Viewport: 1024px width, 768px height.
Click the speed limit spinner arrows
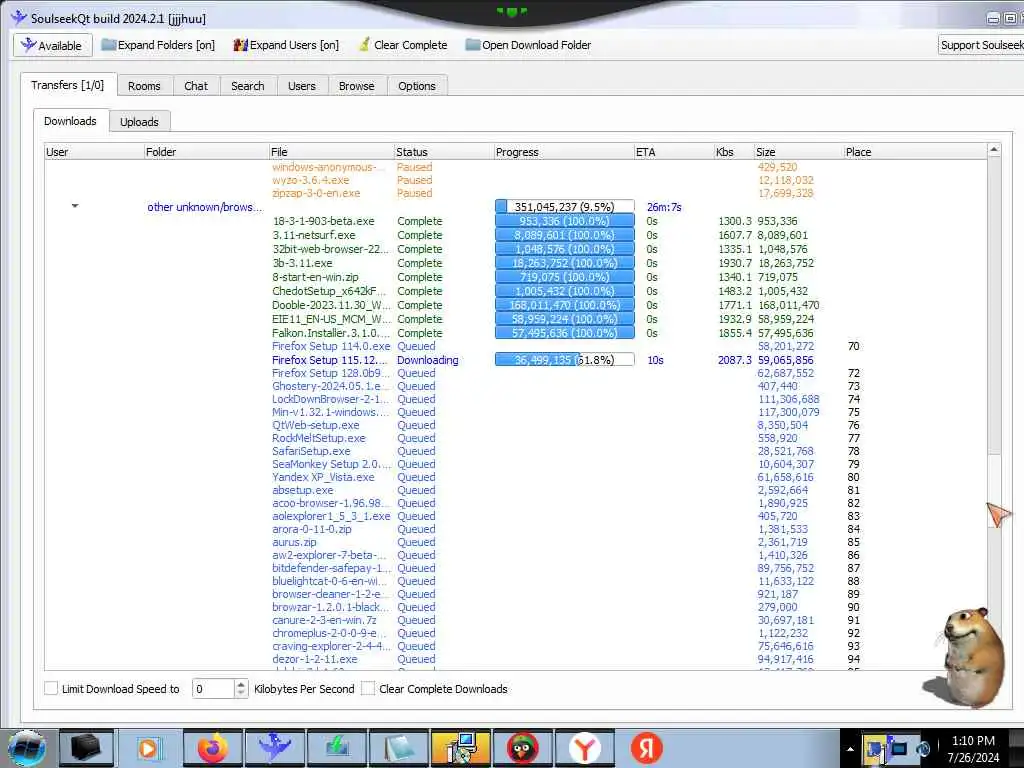pos(241,688)
